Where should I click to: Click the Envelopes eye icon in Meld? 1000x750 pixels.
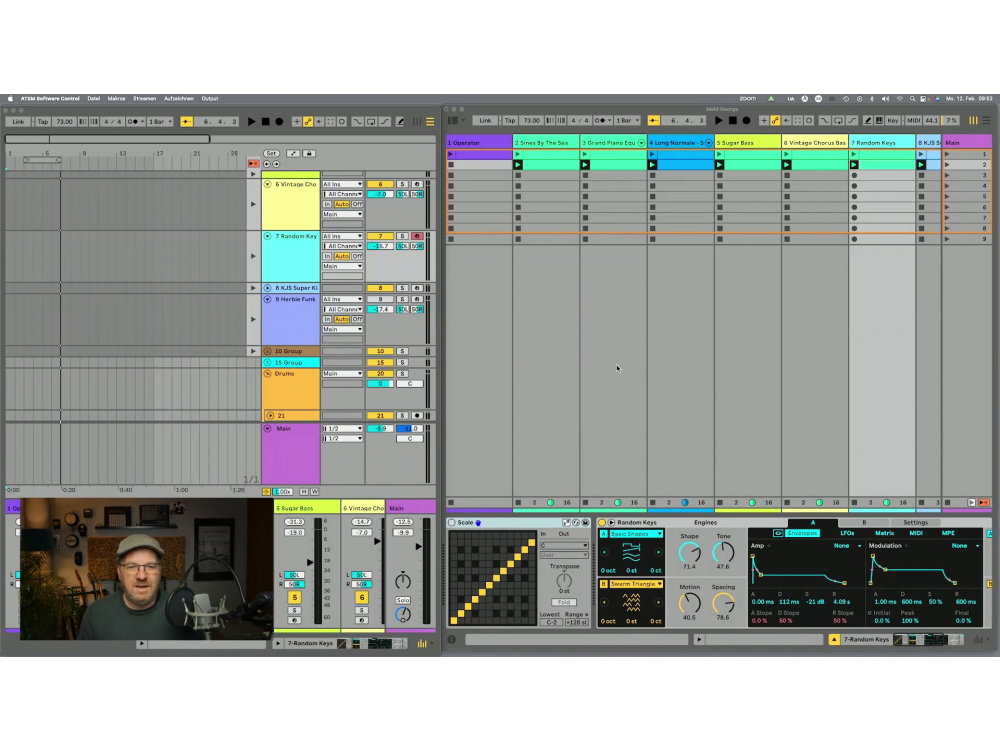(x=778, y=533)
